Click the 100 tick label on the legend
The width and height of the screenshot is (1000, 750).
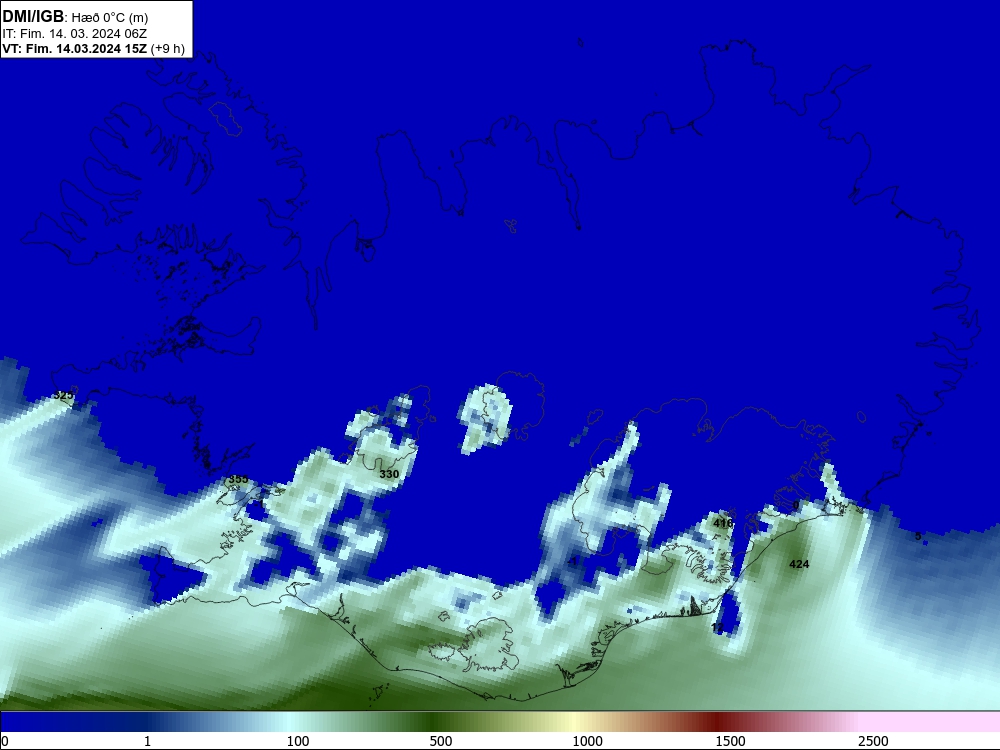[298, 741]
